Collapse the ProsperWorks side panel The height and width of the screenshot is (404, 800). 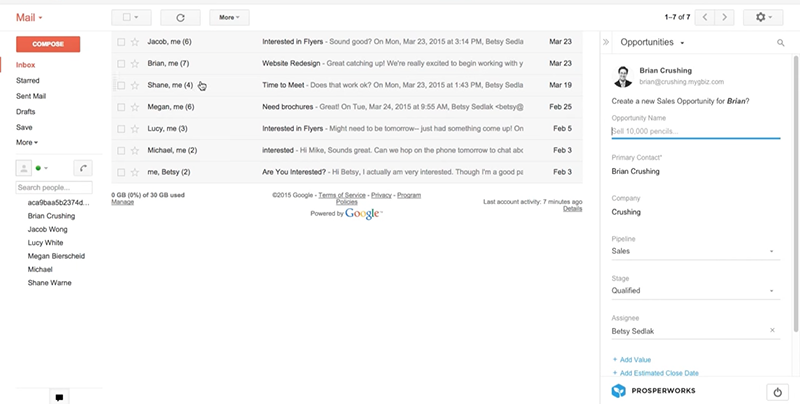606,43
